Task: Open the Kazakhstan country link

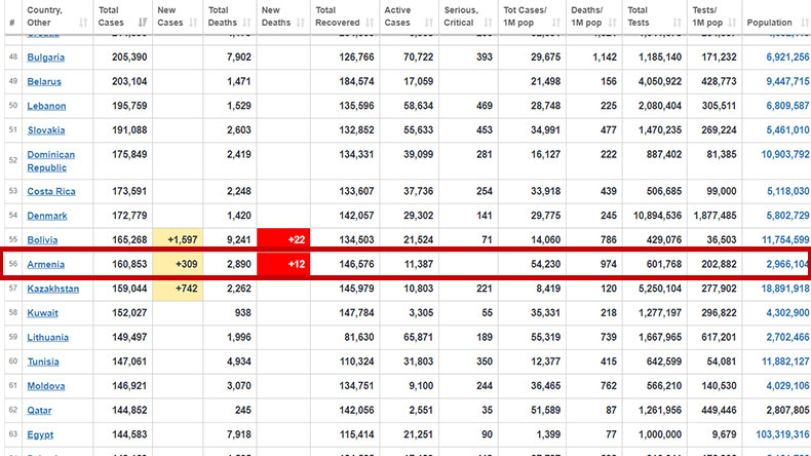Action: coord(53,288)
